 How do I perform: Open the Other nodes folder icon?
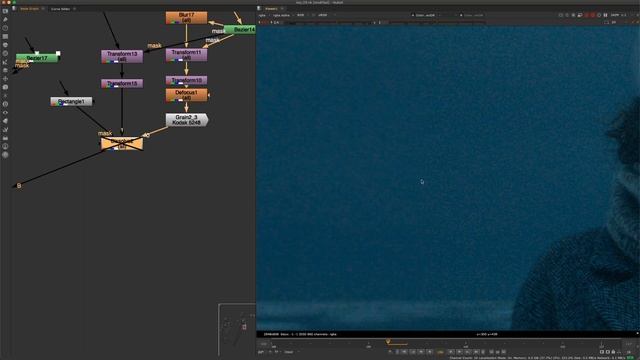[x=5, y=138]
